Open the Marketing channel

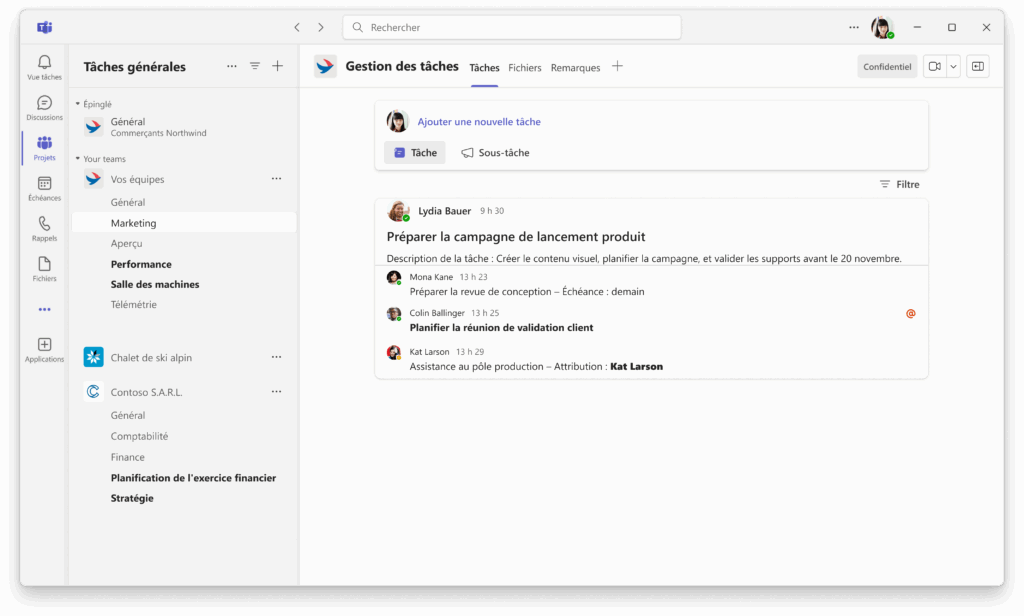pyautogui.click(x=184, y=223)
